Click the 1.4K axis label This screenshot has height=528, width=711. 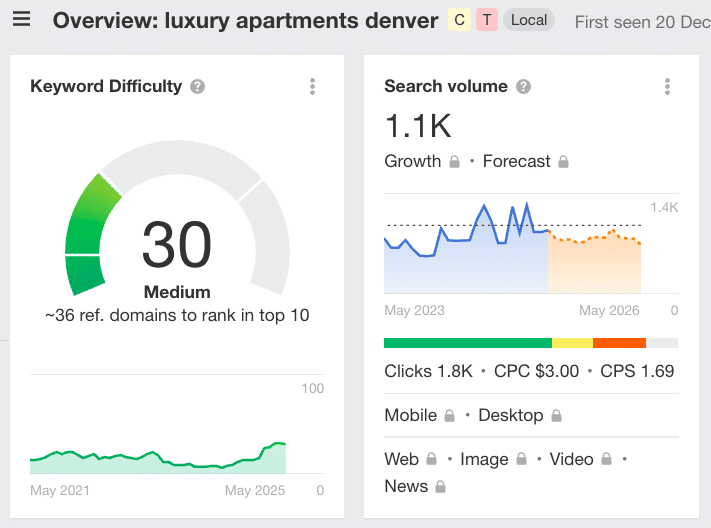664,207
